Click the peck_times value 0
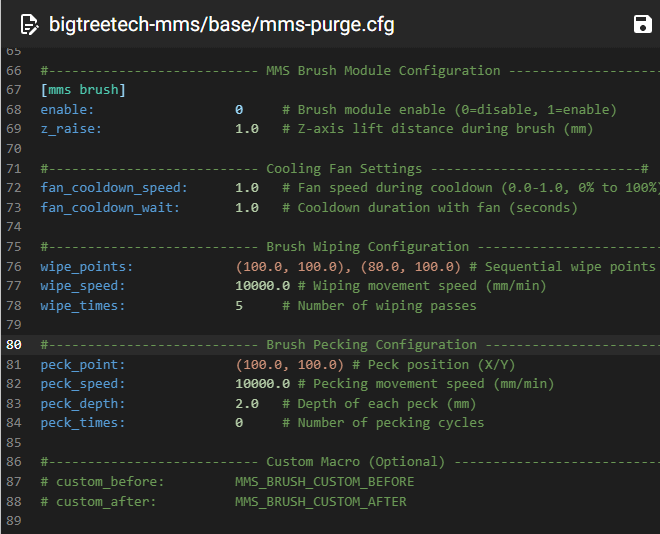The image size is (660, 534). (x=239, y=423)
